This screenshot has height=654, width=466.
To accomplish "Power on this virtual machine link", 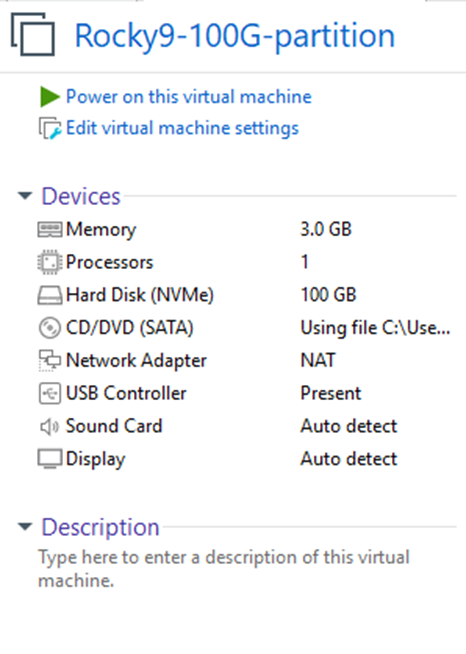I will (x=189, y=97).
